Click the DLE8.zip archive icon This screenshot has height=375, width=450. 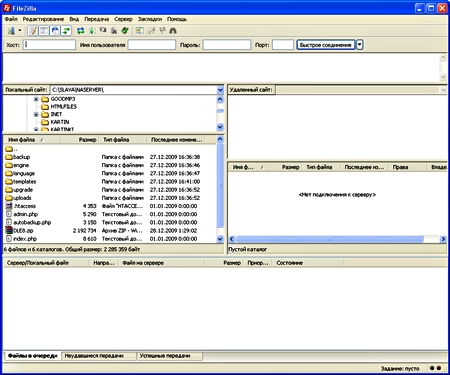[9, 230]
